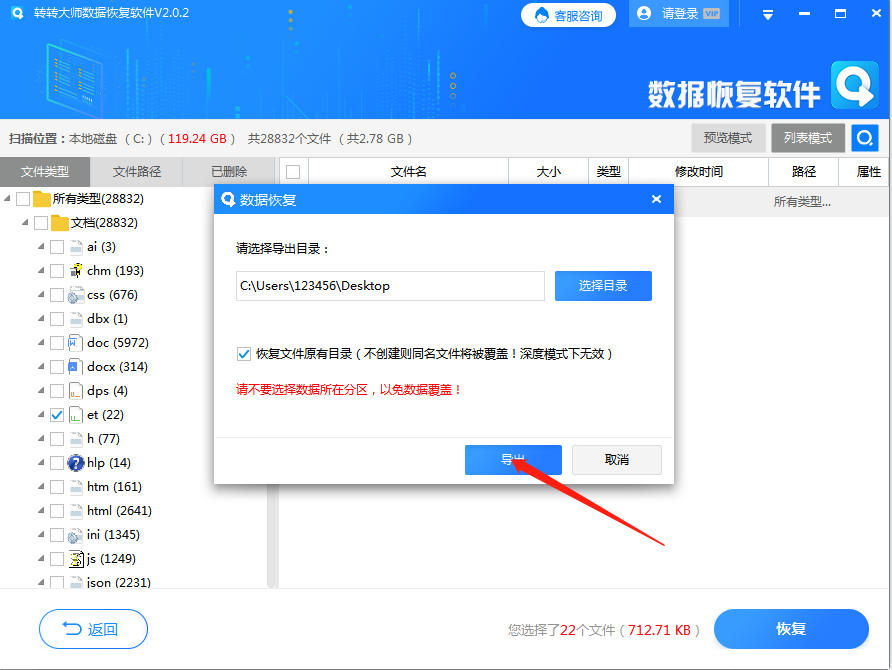The image size is (892, 670).
Task: Uncheck the selected et file type checkbox
Action: (57, 414)
